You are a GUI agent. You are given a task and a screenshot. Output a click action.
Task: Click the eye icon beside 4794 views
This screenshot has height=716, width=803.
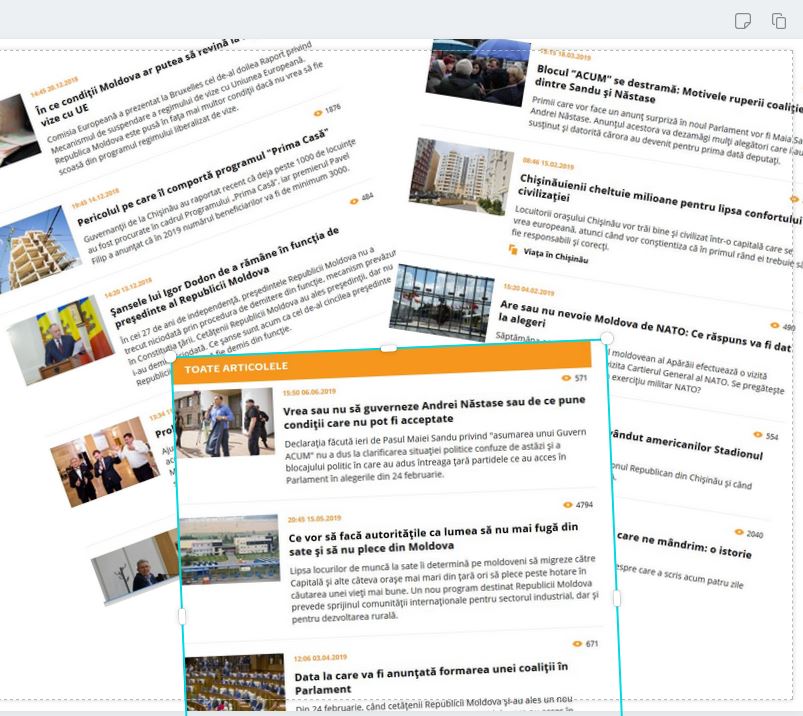click(567, 504)
